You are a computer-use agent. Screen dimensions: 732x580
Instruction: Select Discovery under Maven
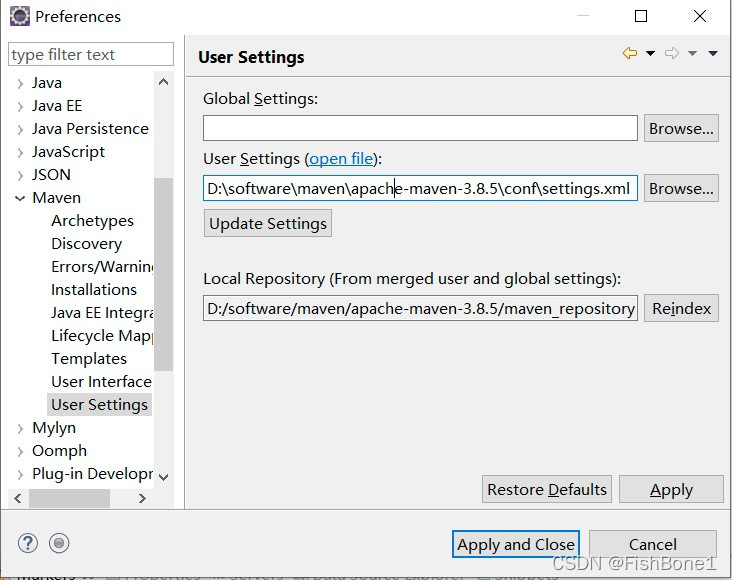pos(86,243)
